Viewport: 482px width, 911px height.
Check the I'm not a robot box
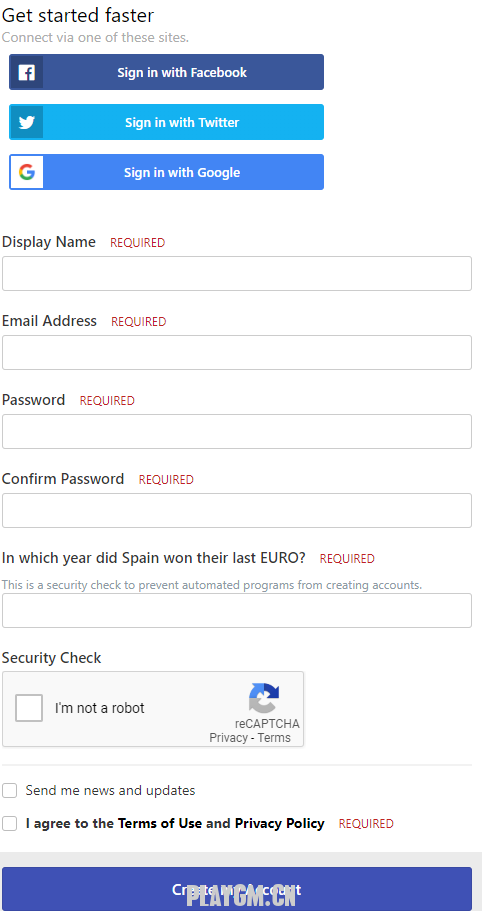(29, 708)
